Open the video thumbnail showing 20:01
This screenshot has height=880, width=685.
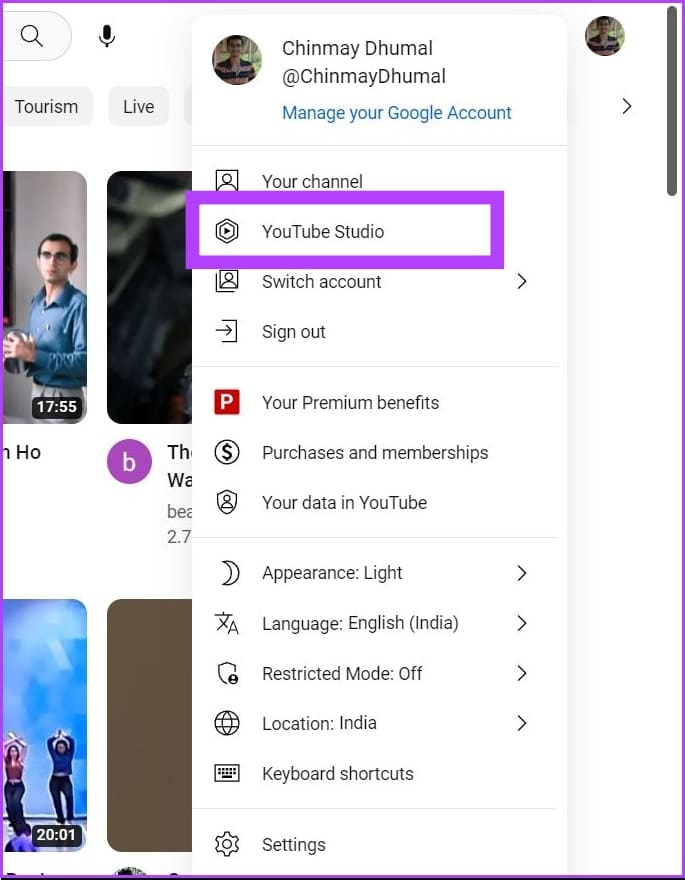point(45,725)
